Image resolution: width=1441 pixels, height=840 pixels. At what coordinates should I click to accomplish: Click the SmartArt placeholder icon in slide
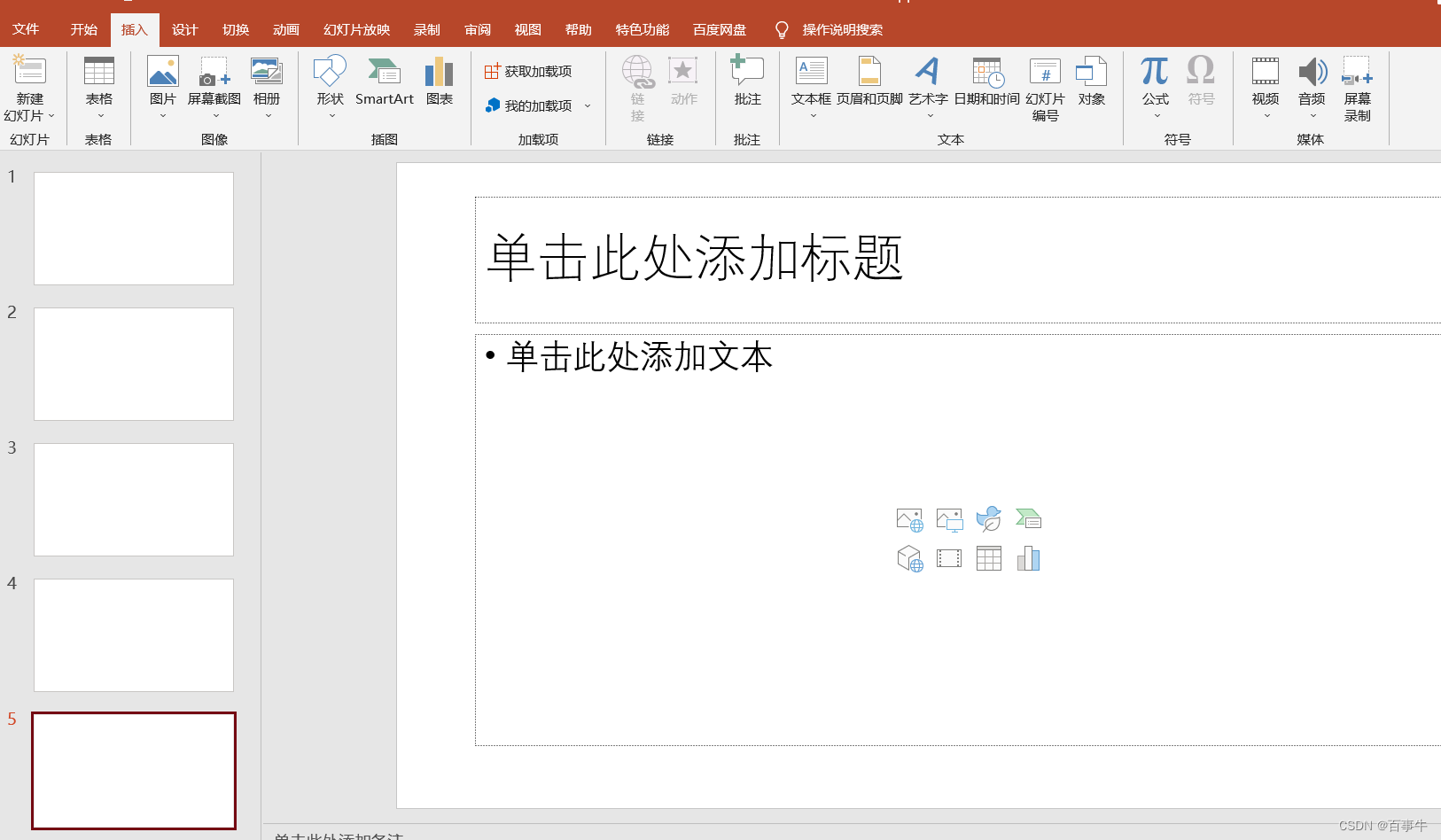1029,519
